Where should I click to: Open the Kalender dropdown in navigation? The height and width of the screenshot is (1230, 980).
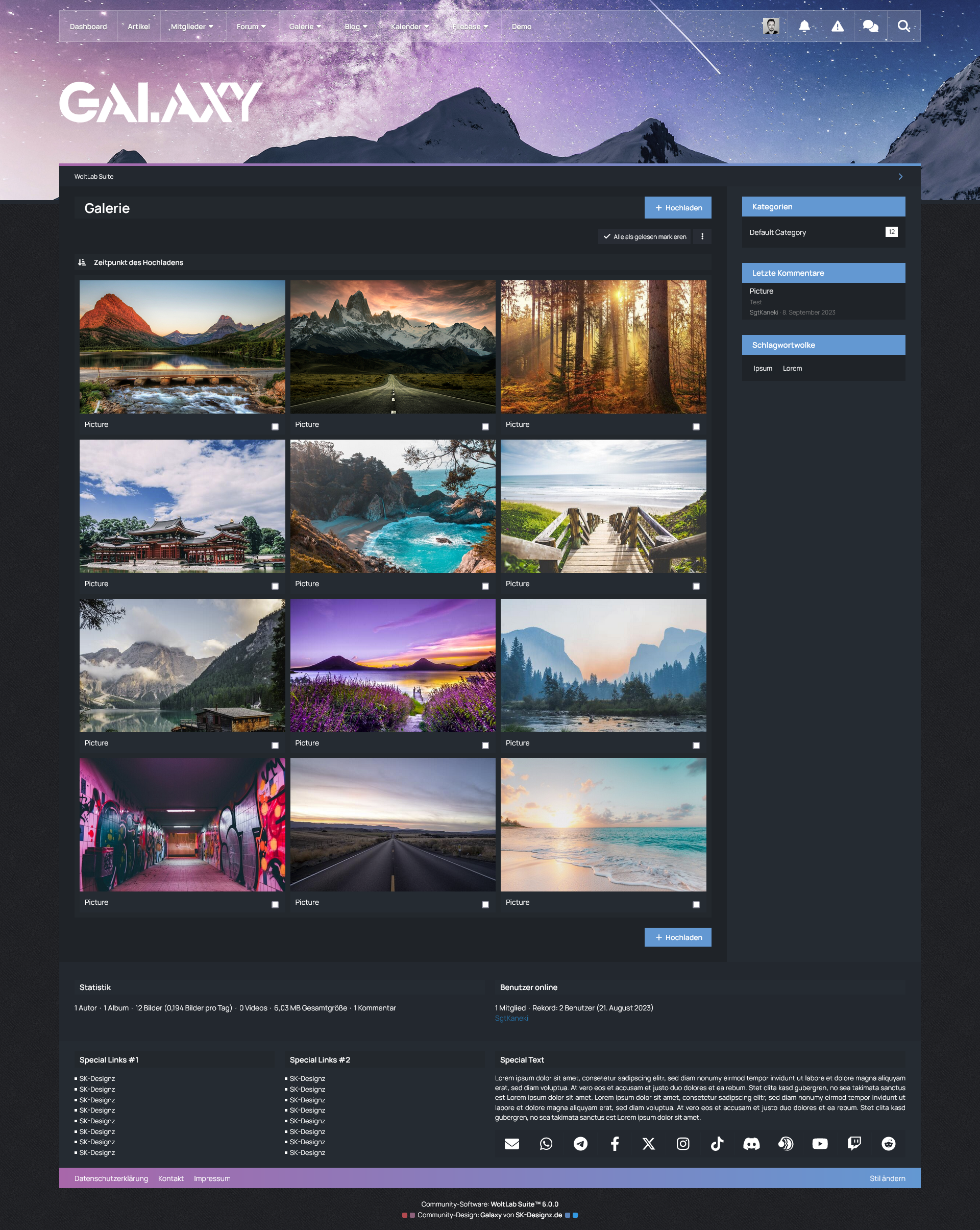click(409, 27)
